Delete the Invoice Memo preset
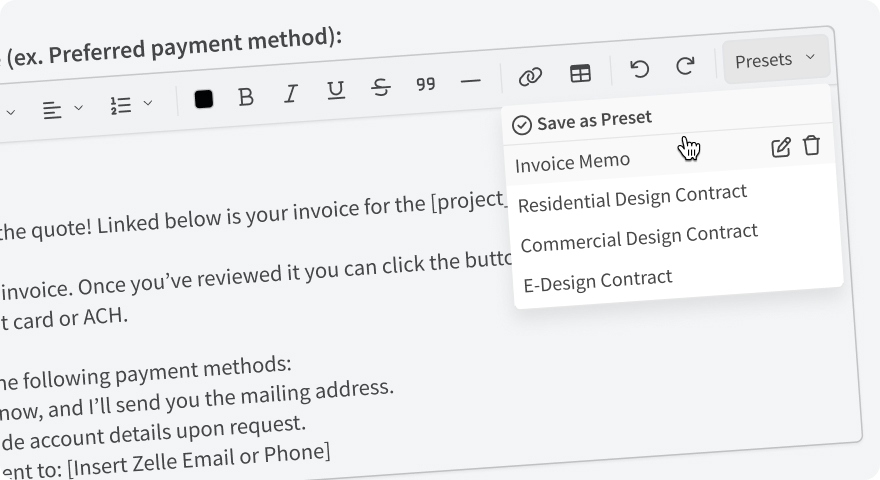 [812, 145]
